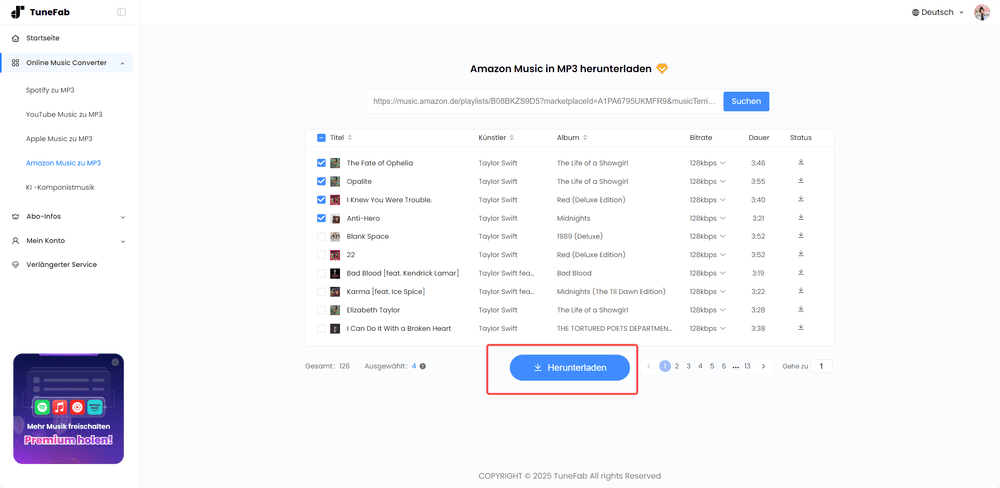Uncheck the Opalite track
Image resolution: width=1000 pixels, height=488 pixels.
pyautogui.click(x=321, y=181)
